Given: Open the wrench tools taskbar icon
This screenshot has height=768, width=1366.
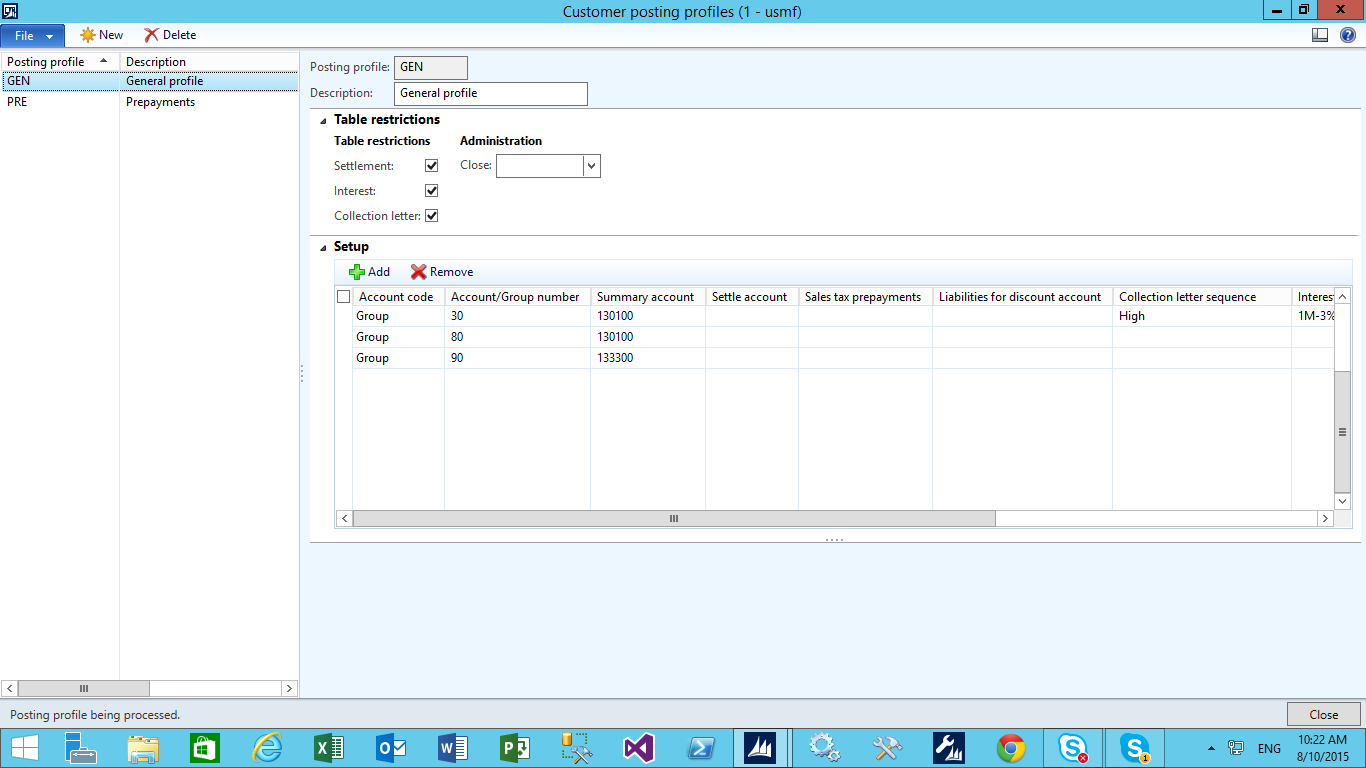Looking at the screenshot, I should click(x=887, y=748).
